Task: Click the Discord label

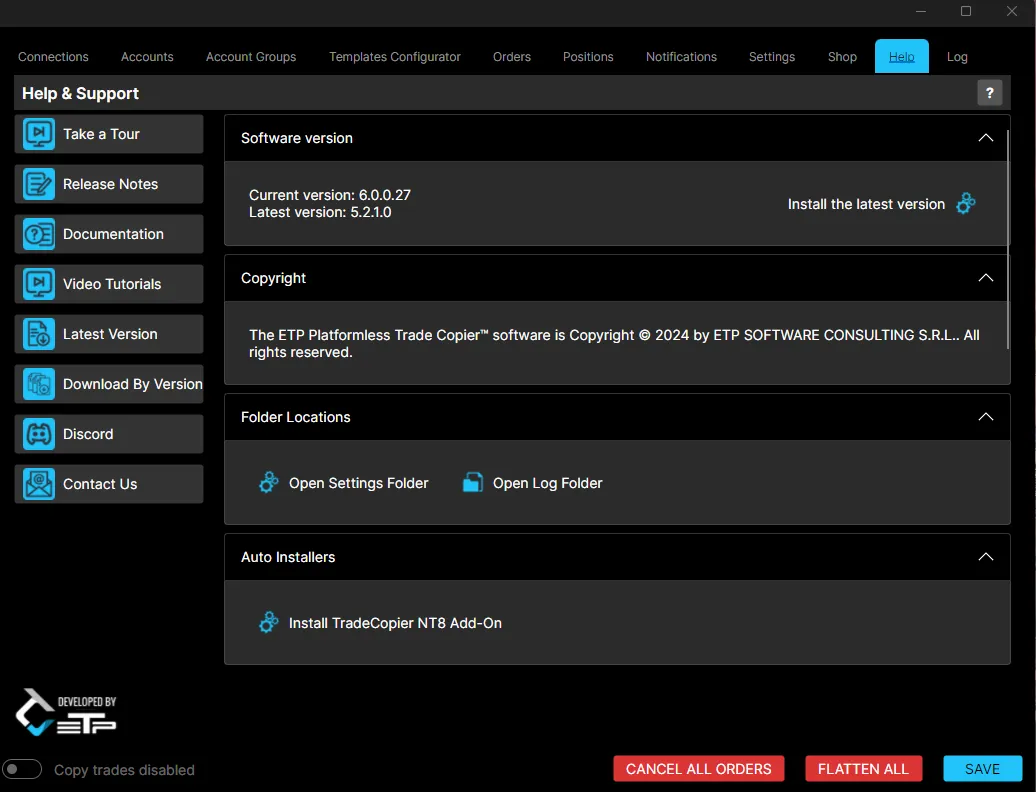Action: (88, 434)
